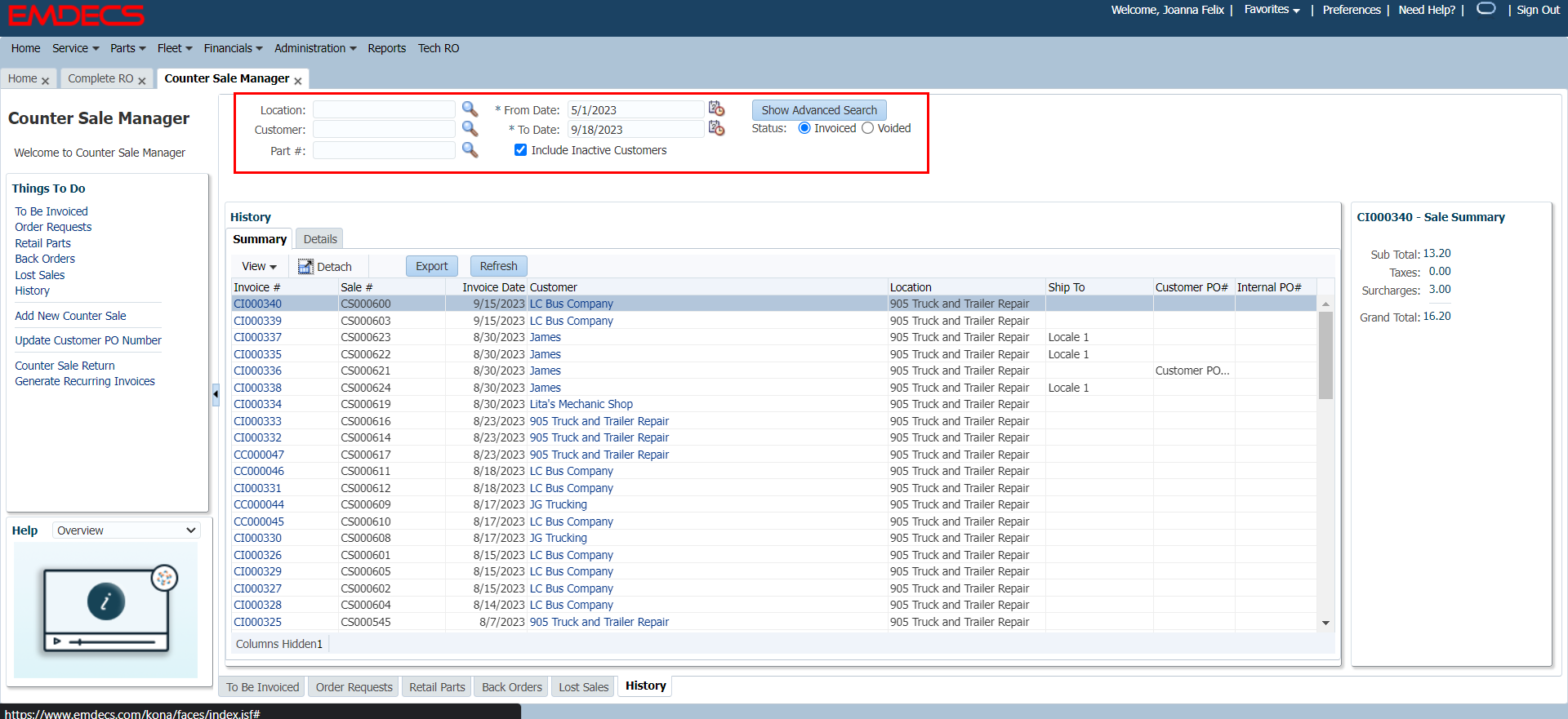Click the Refresh button
The height and width of the screenshot is (719, 1568).
click(499, 266)
